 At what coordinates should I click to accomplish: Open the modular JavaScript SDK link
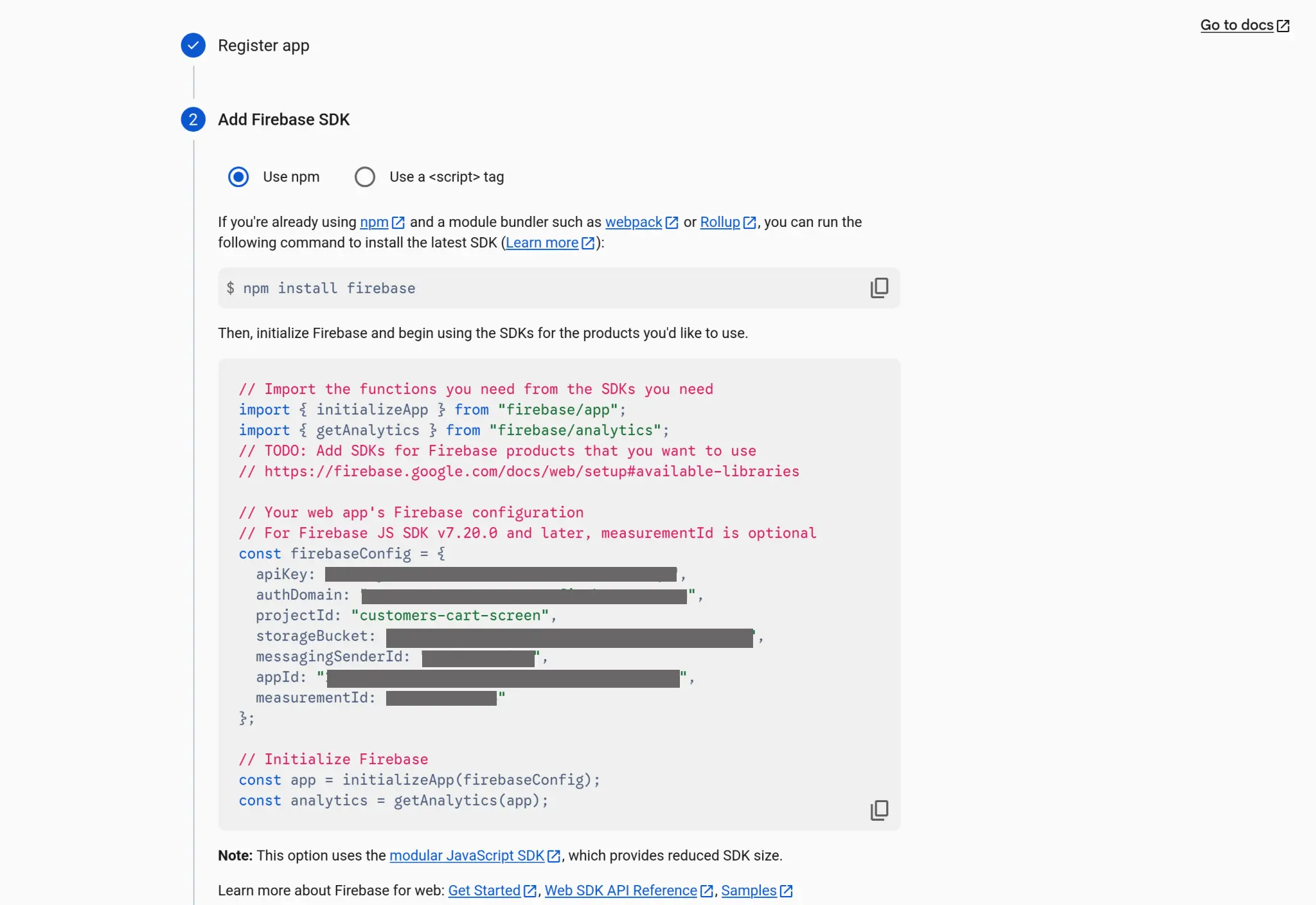tap(467, 856)
